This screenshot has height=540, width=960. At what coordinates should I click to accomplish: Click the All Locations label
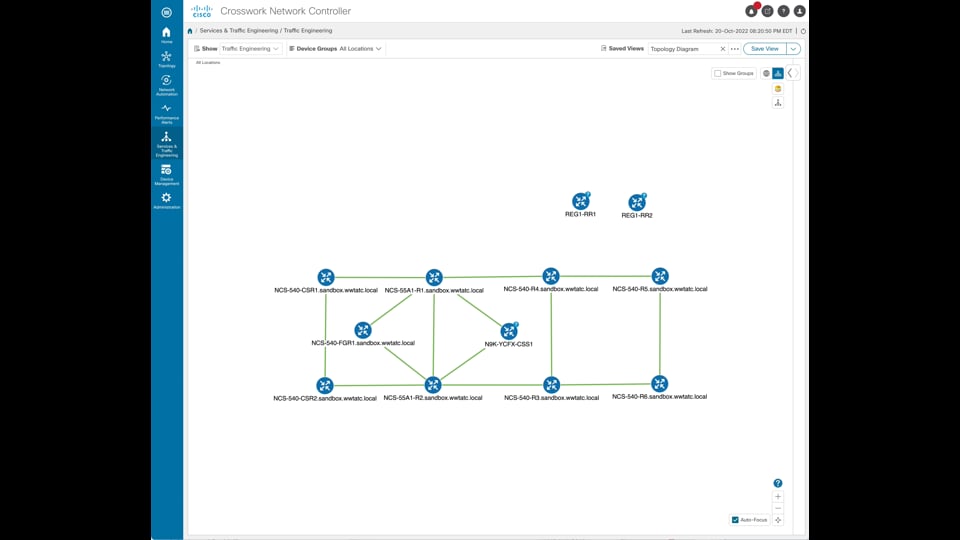(x=208, y=62)
